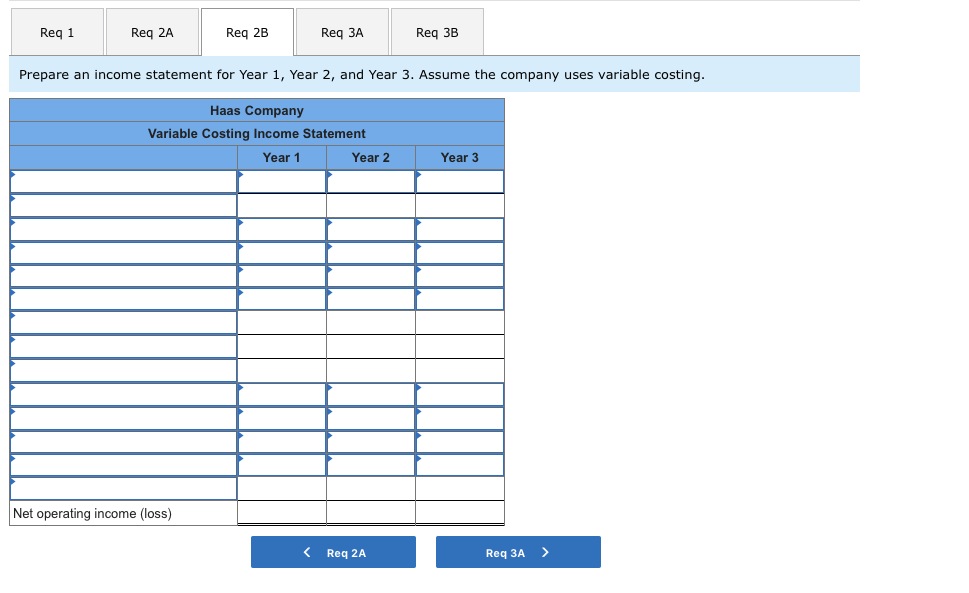Open the seventh row label dropdown
Viewport: 969px width, 593px height.
124,322
